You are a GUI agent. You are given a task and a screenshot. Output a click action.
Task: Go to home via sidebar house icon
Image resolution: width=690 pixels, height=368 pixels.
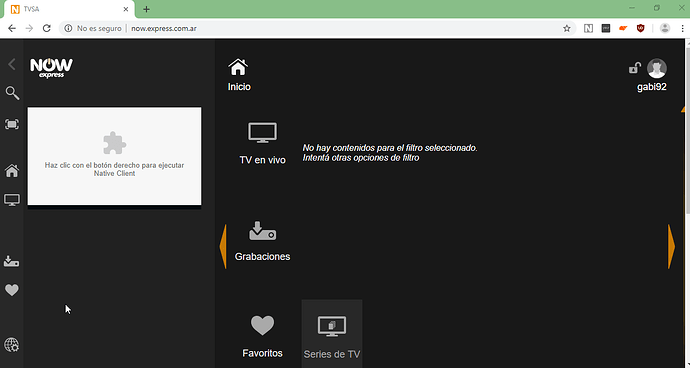12,171
